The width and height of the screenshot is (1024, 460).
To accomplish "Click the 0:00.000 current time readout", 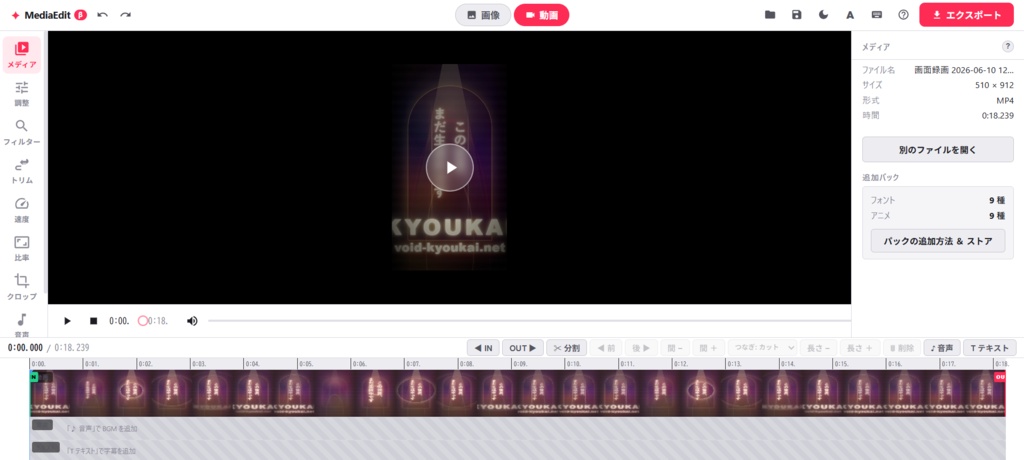I will pos(25,348).
